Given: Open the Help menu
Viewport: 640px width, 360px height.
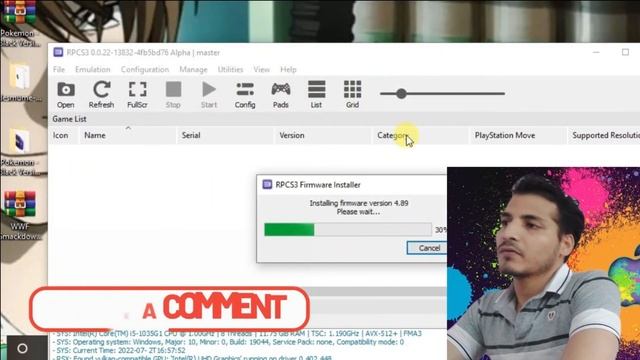Looking at the screenshot, I should click(288, 69).
